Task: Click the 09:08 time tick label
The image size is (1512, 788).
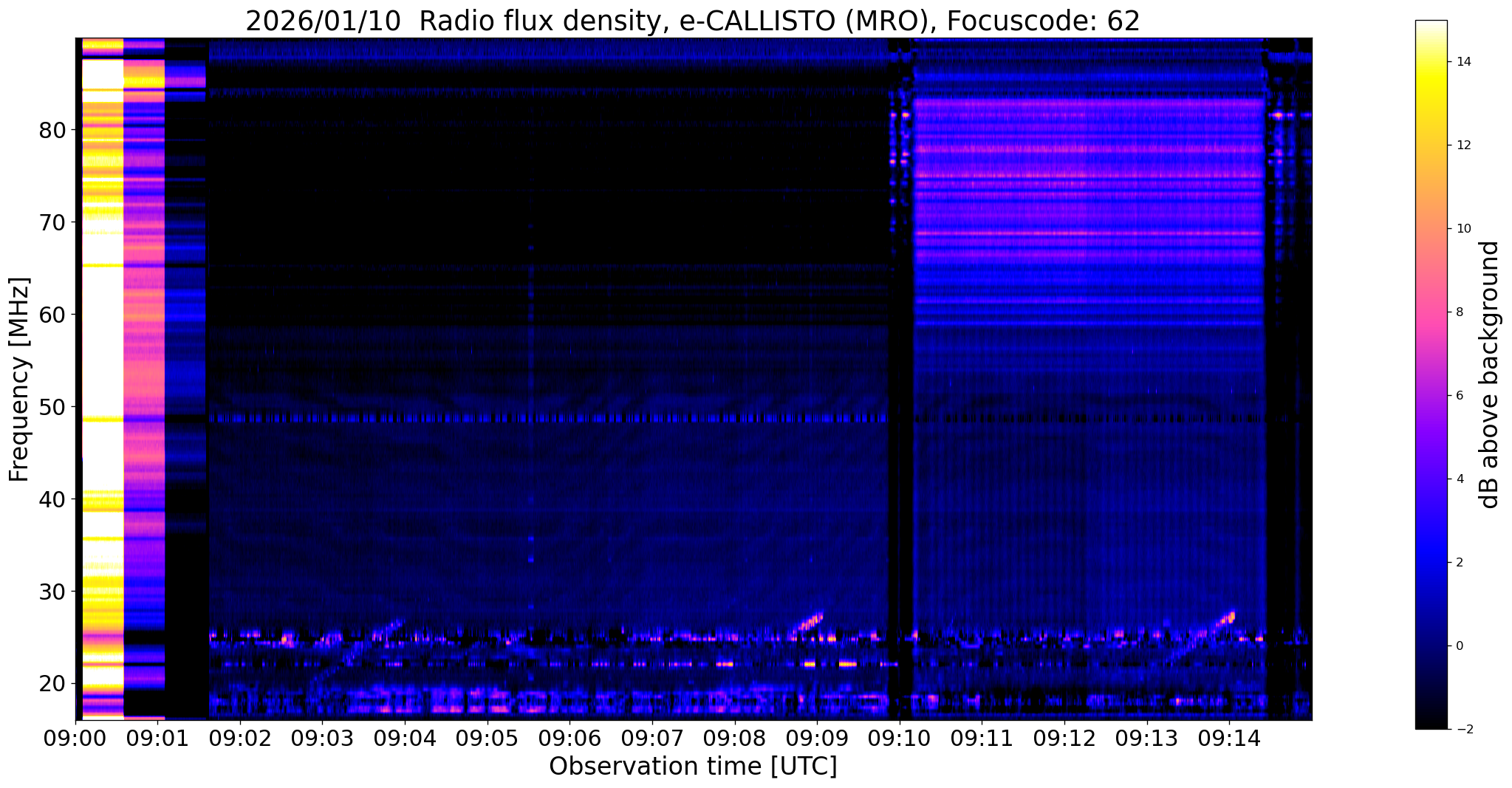Action: tap(735, 737)
